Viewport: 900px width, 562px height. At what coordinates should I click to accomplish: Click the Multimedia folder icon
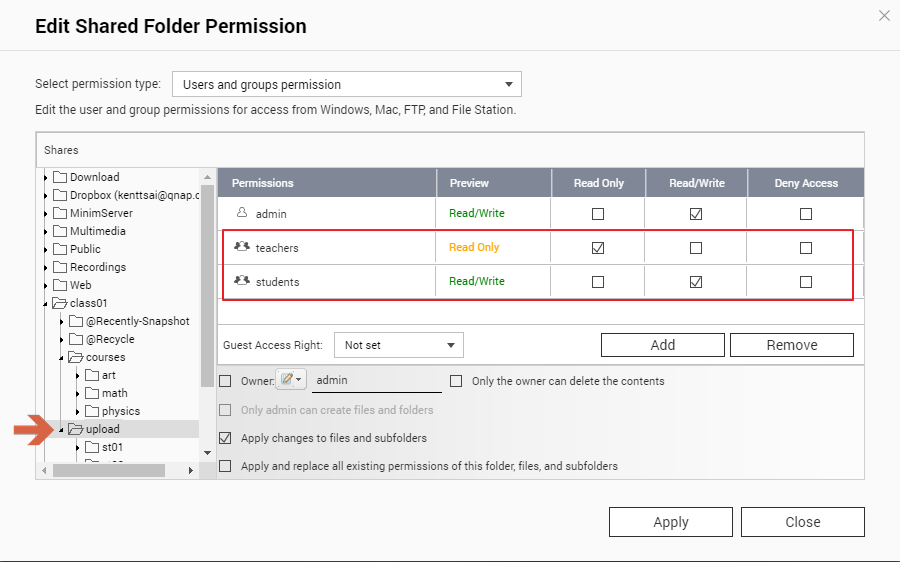coord(60,231)
